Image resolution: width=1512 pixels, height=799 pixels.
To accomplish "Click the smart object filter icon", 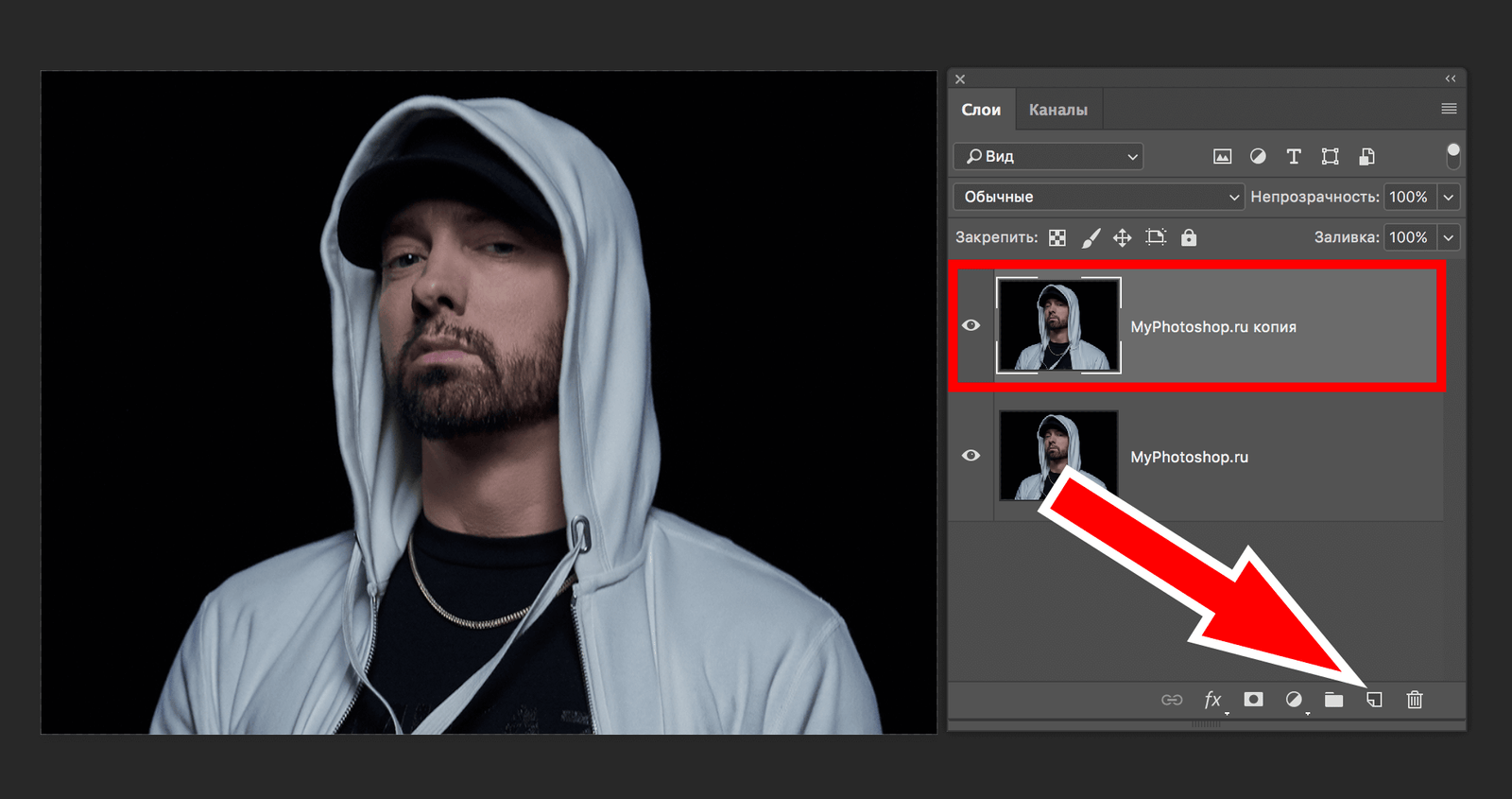I will [1366, 157].
